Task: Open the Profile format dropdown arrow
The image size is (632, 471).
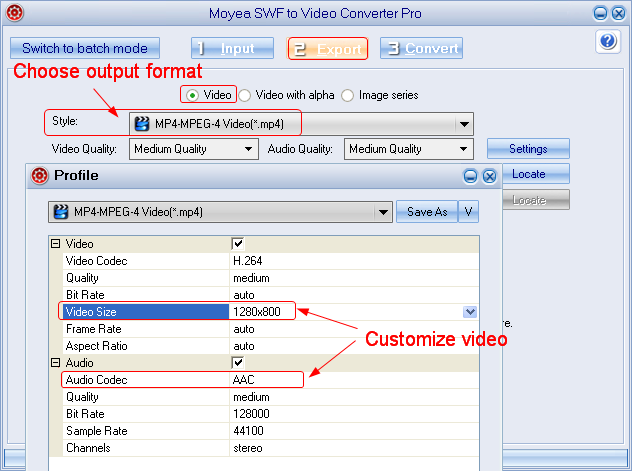Action: pos(383,212)
